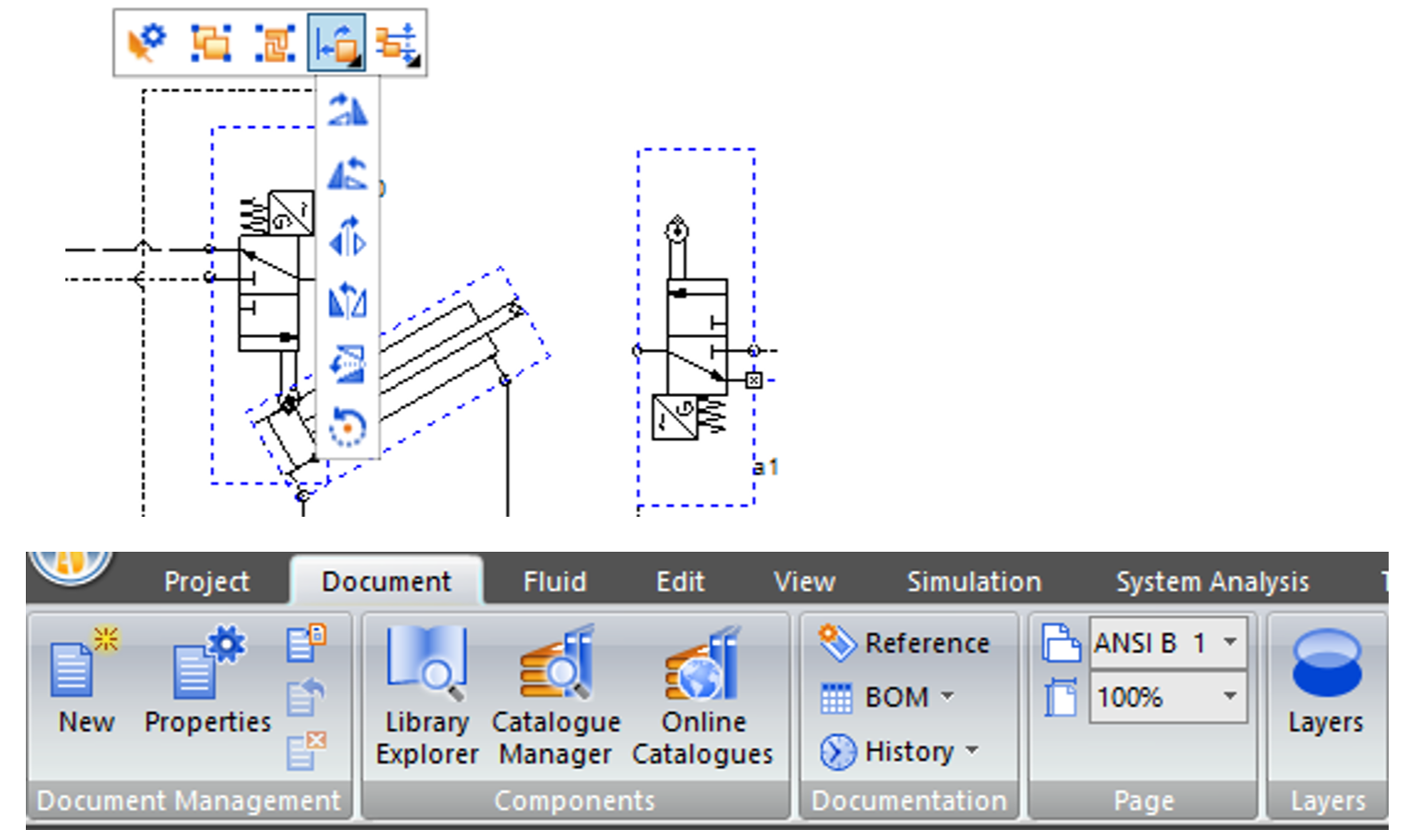Open the ANSI B page size dropdown

pos(1230,642)
